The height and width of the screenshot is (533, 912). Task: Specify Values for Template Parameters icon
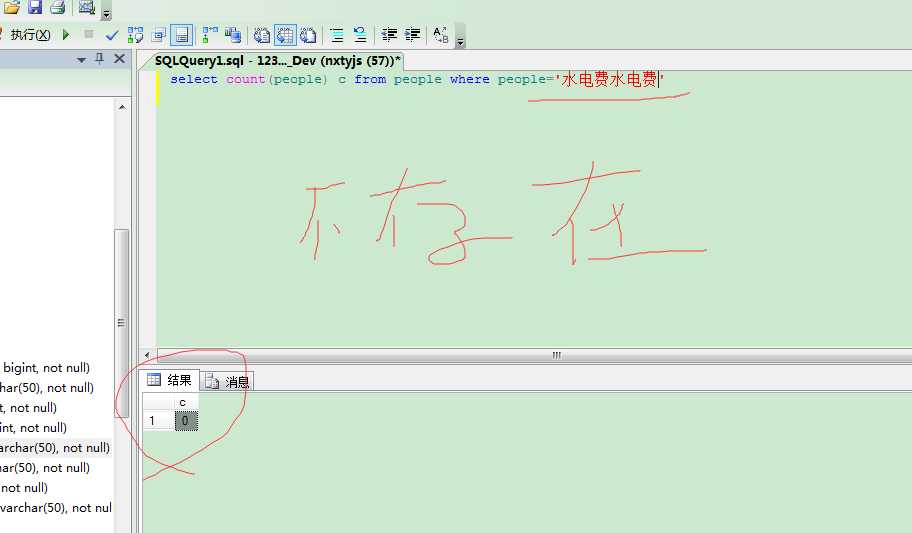[441, 35]
